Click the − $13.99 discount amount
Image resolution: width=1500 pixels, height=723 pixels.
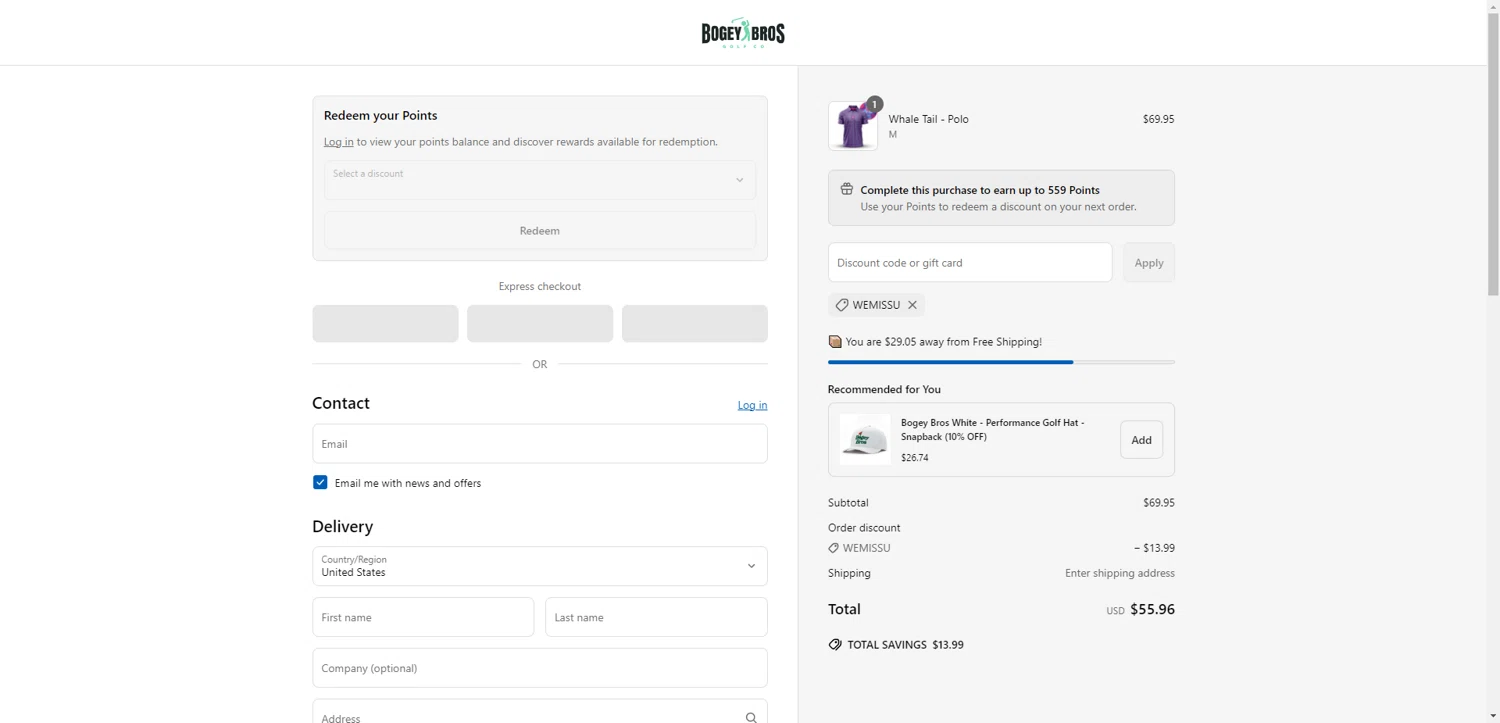point(1154,548)
